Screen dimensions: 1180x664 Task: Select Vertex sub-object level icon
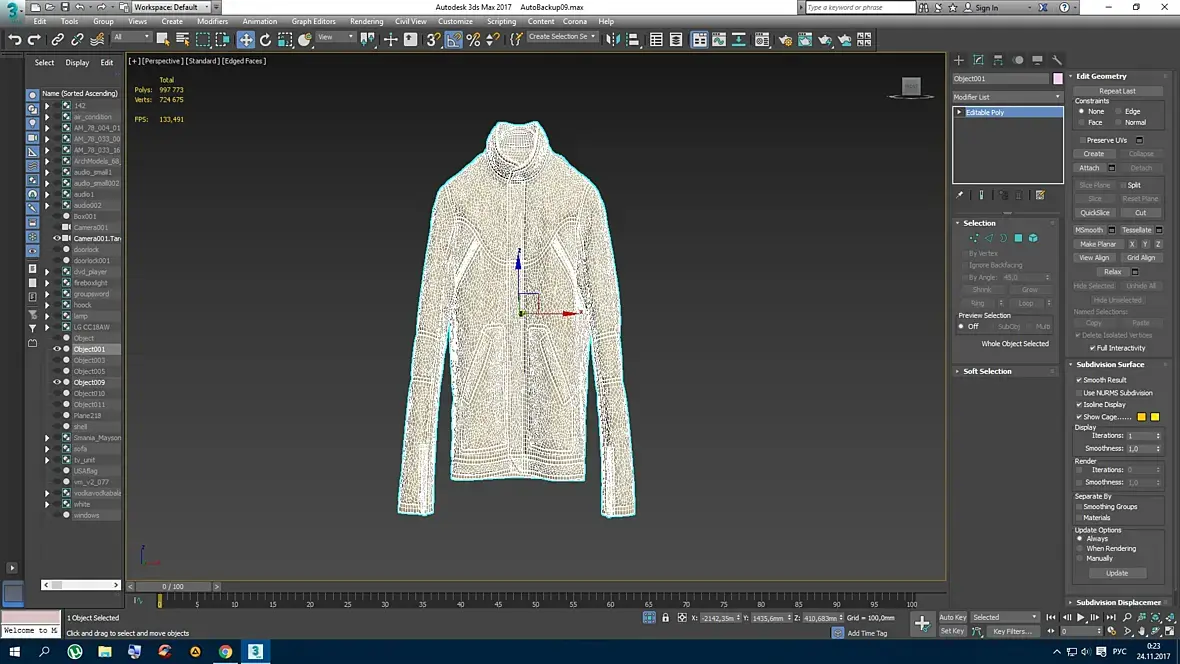click(973, 238)
